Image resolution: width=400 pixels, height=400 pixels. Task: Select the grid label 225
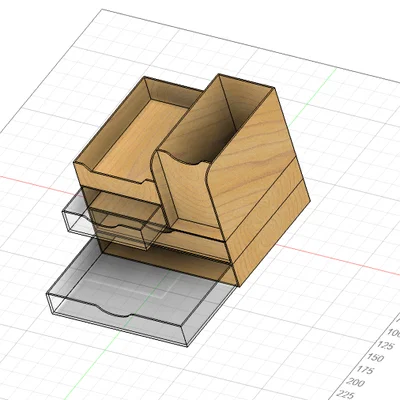click(x=345, y=395)
